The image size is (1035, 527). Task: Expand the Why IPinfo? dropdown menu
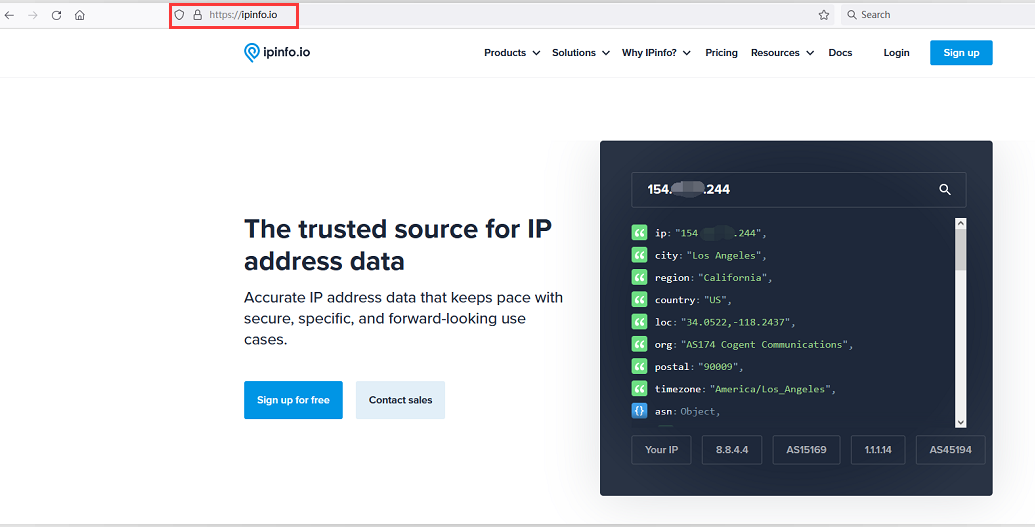pos(656,53)
